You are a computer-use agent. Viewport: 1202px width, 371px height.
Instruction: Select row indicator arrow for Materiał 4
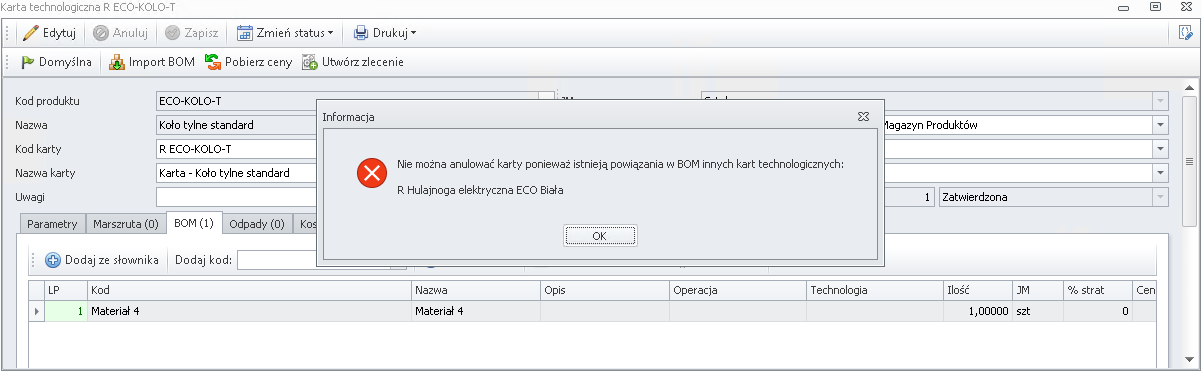pyautogui.click(x=37, y=311)
